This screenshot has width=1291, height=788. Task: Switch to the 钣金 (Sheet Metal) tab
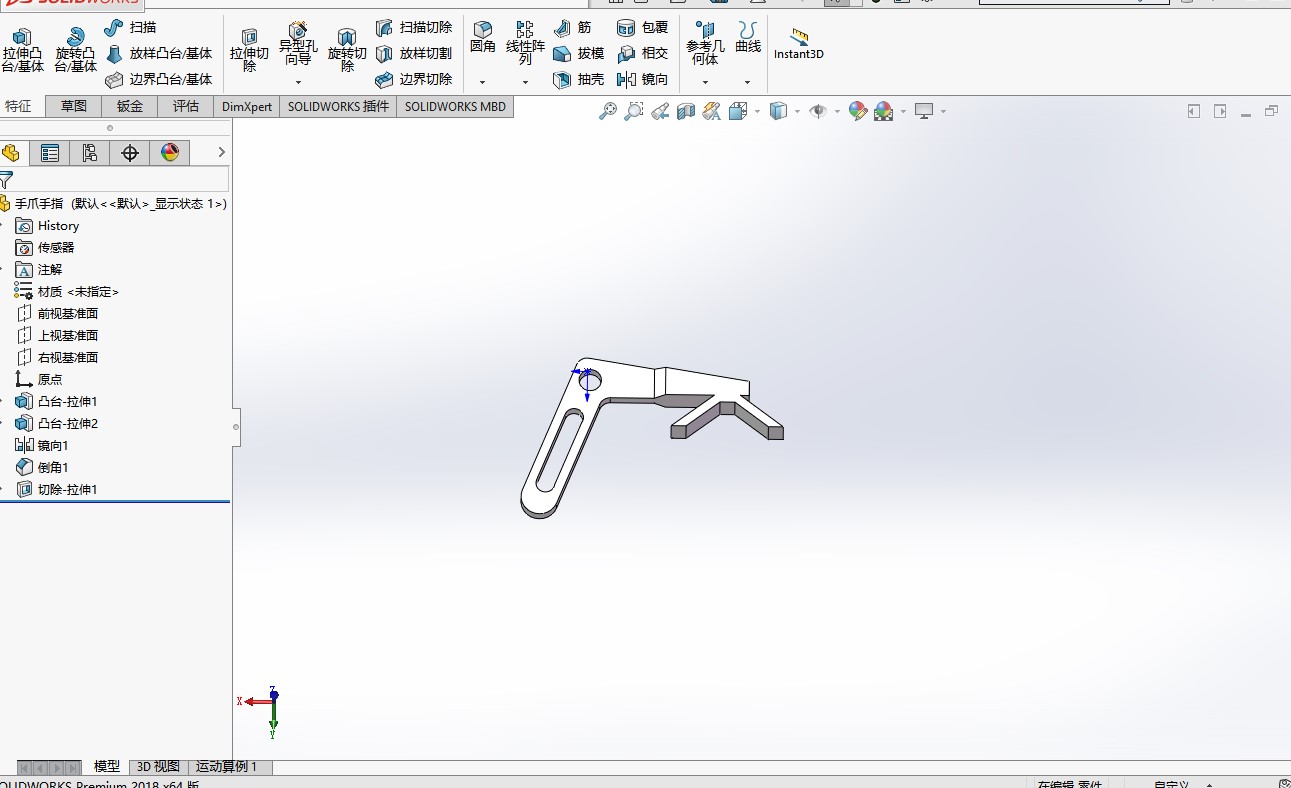(x=130, y=106)
